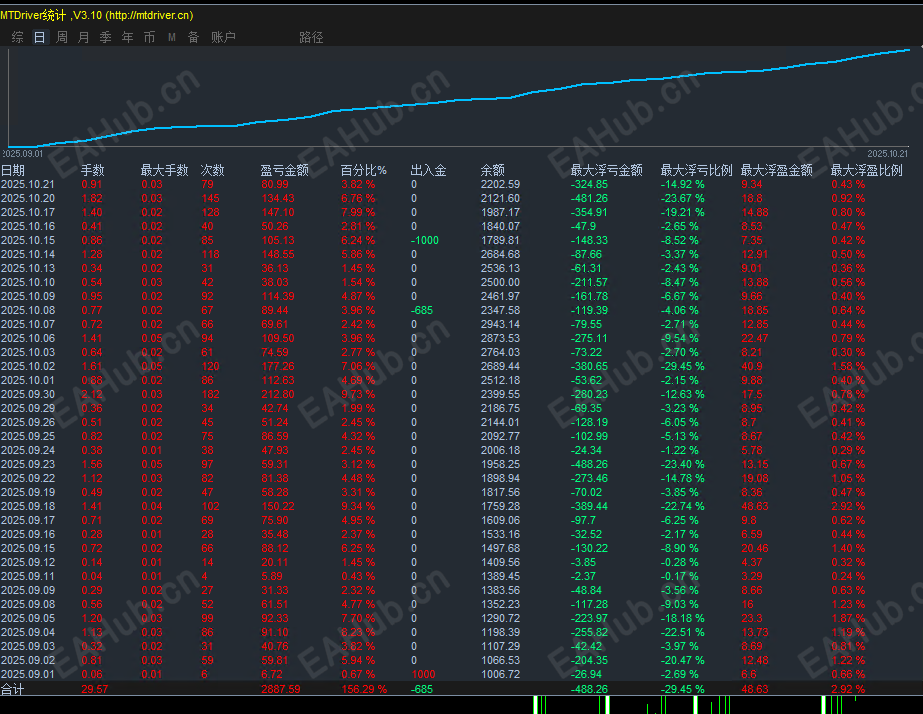
Task: Click total percentage 156.29 %
Action: point(364,689)
